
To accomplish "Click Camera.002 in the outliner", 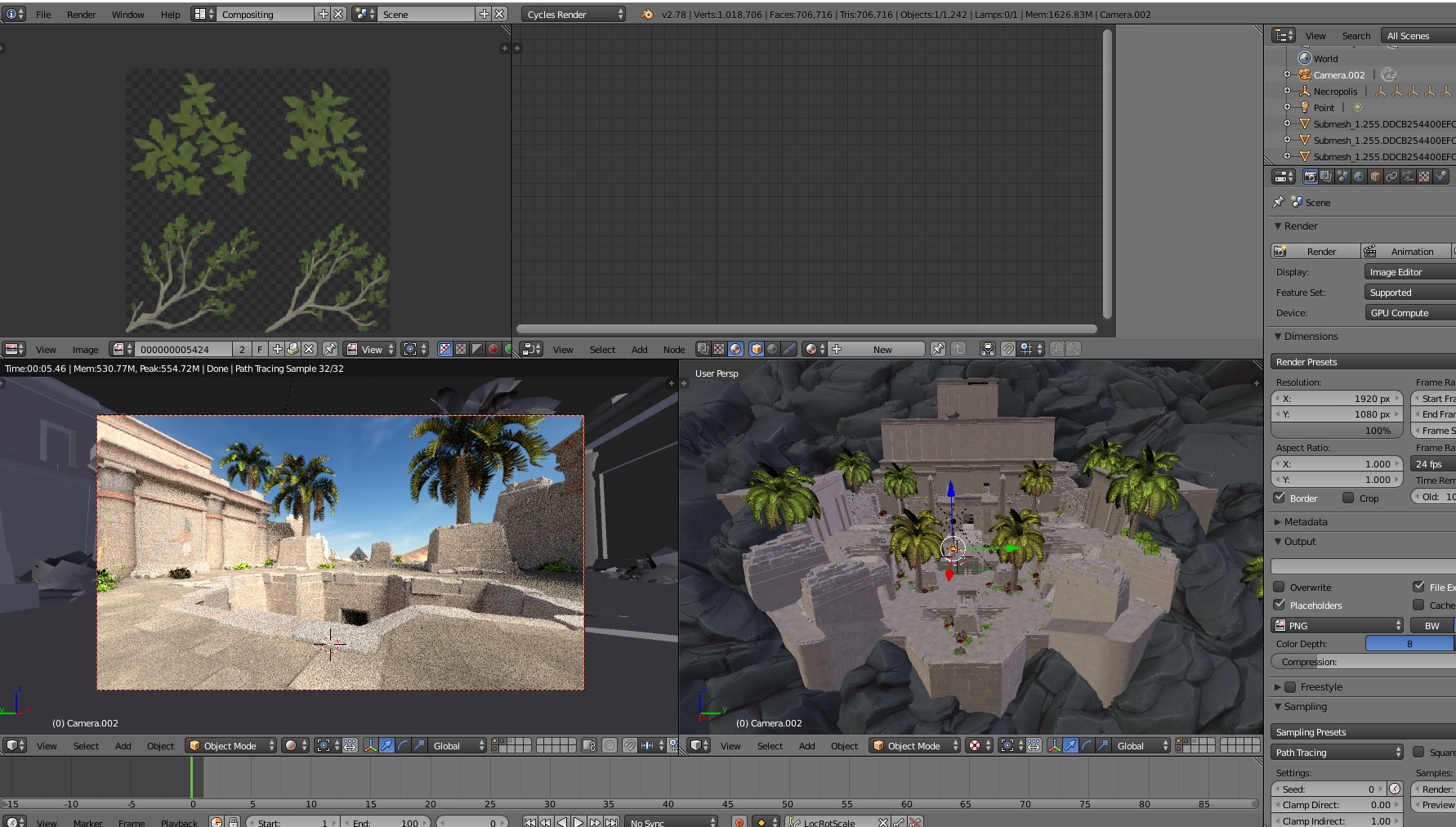I will tap(1338, 75).
